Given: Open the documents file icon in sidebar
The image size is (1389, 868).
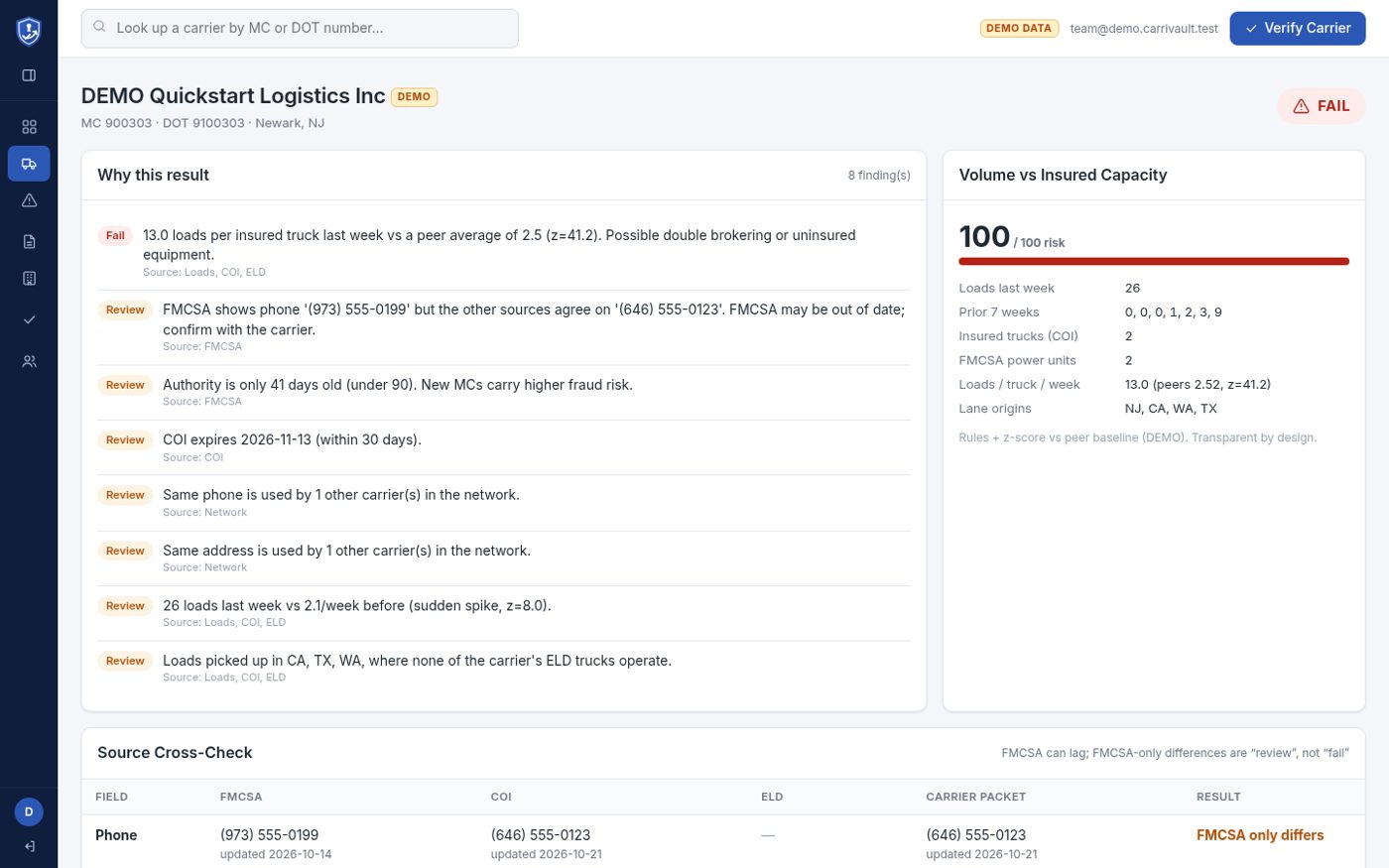Looking at the screenshot, I should [29, 241].
